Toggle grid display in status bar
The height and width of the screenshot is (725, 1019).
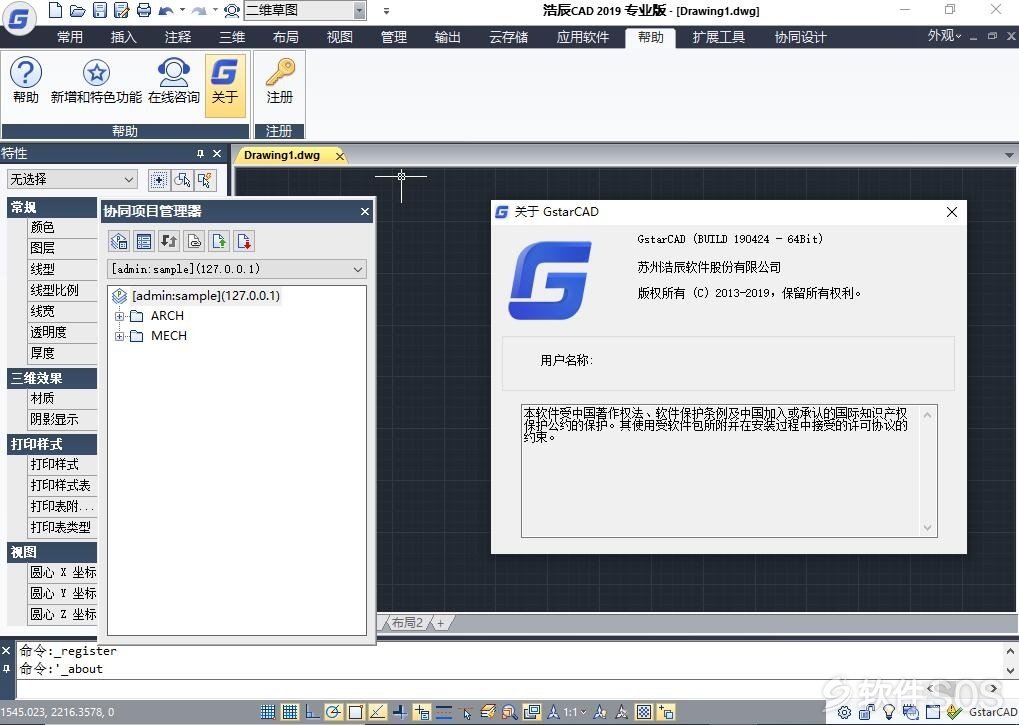(x=290, y=712)
